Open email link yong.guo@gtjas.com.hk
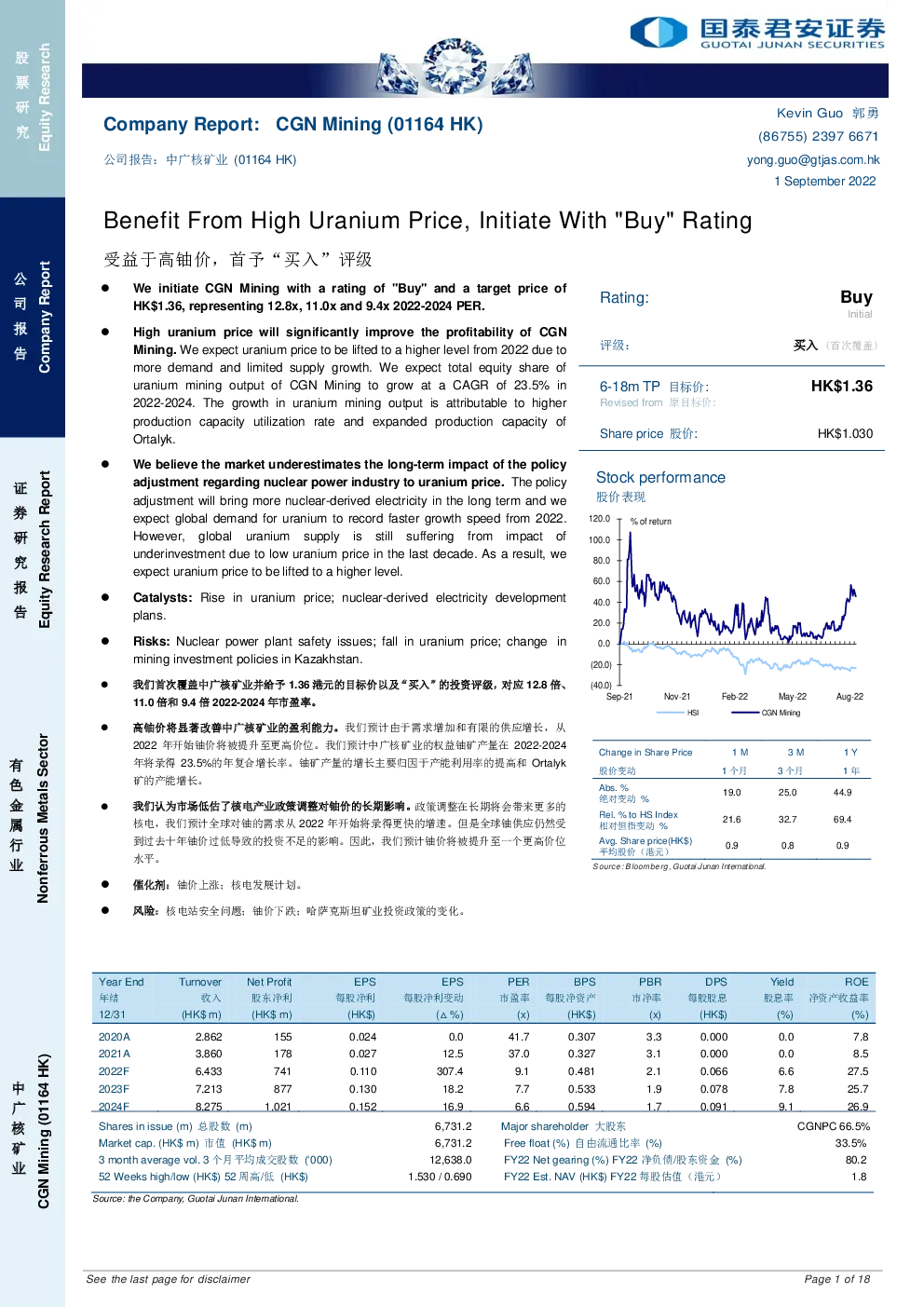The image size is (924, 1307). point(813,159)
